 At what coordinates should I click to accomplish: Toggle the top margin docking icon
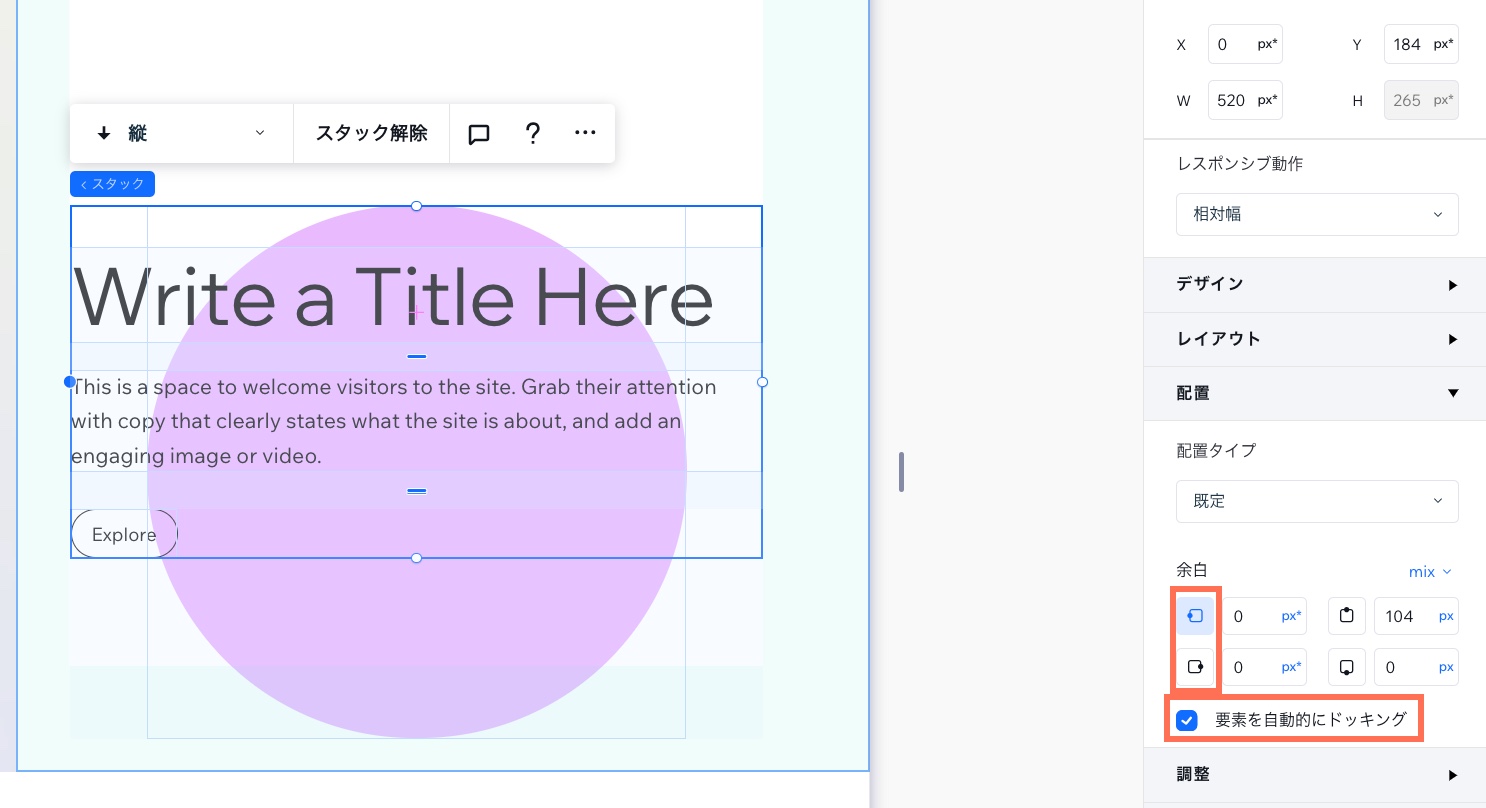point(1347,616)
